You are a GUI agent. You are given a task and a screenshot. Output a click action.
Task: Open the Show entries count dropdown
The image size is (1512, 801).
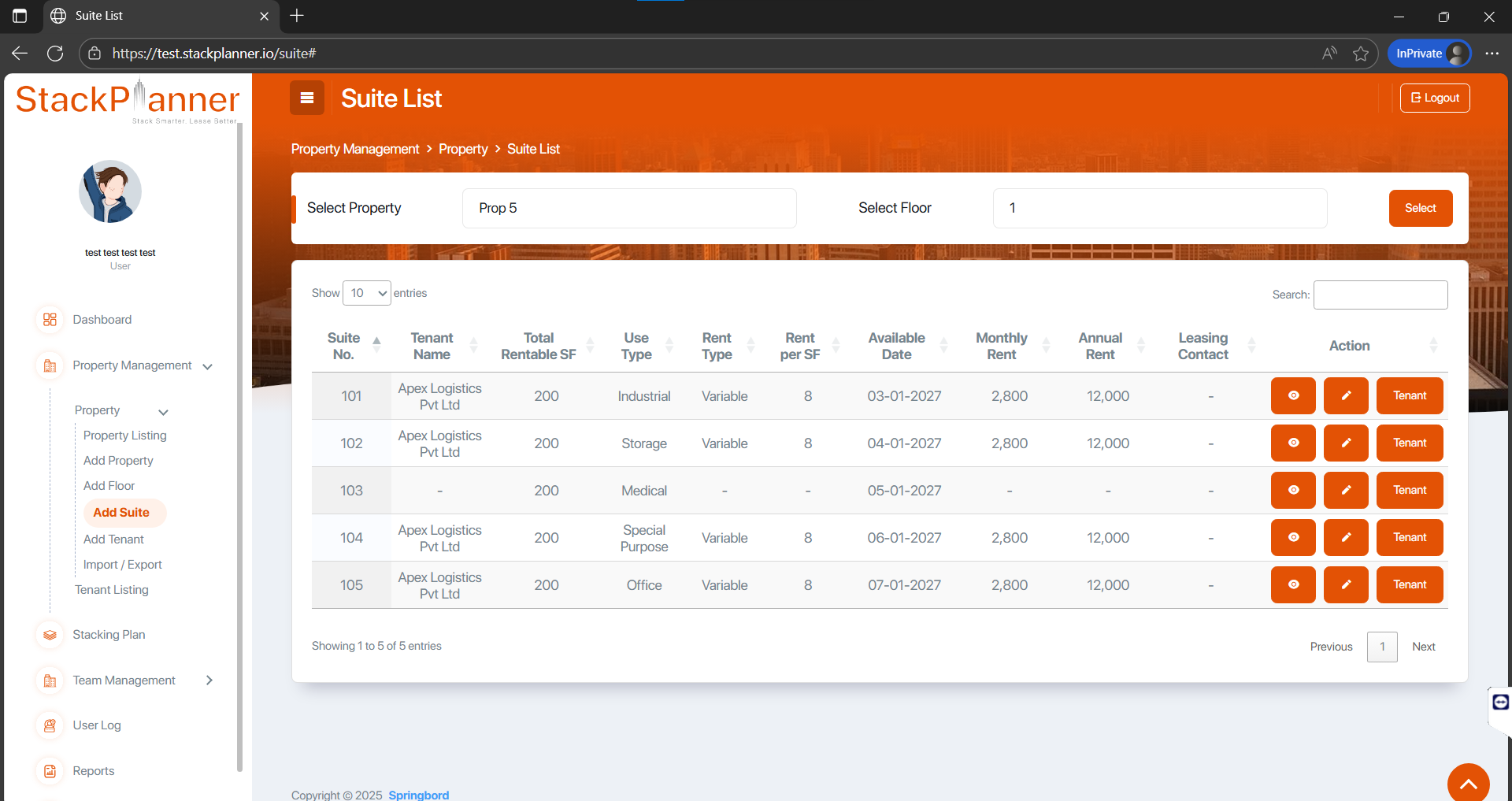pyautogui.click(x=367, y=293)
